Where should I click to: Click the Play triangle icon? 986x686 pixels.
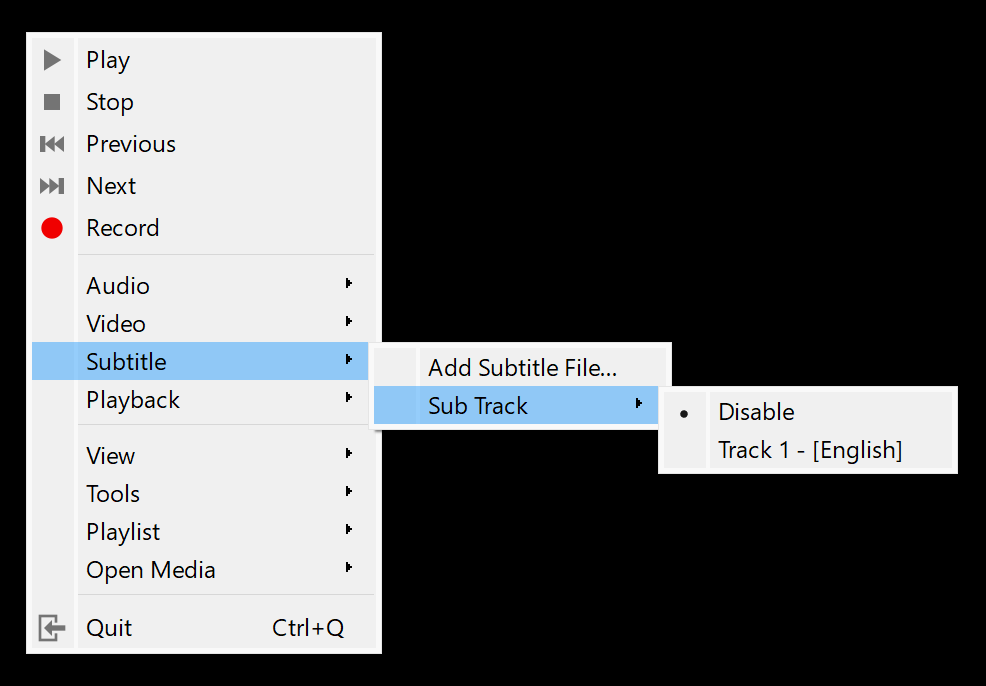(x=52, y=60)
